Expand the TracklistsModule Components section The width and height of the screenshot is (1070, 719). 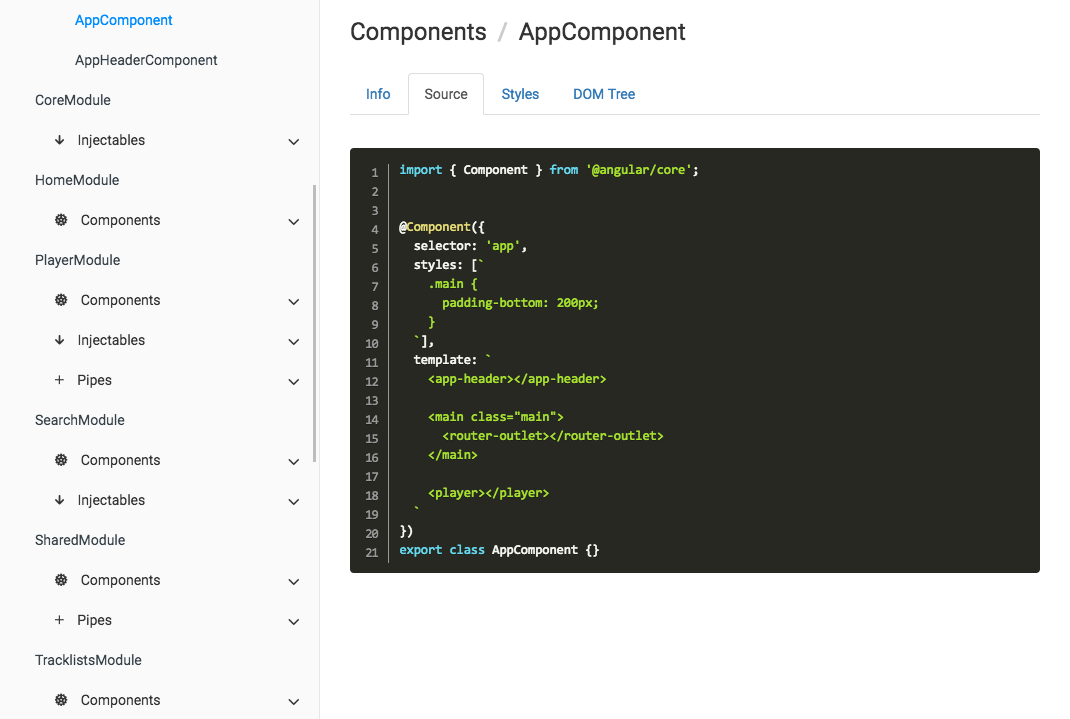(293, 701)
